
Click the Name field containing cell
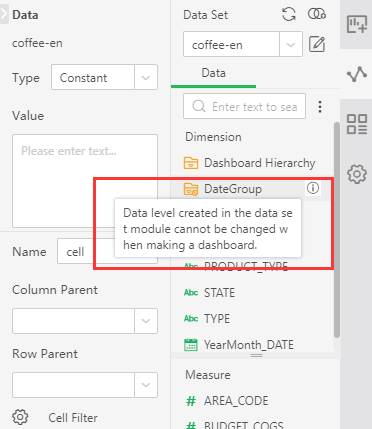(x=107, y=251)
